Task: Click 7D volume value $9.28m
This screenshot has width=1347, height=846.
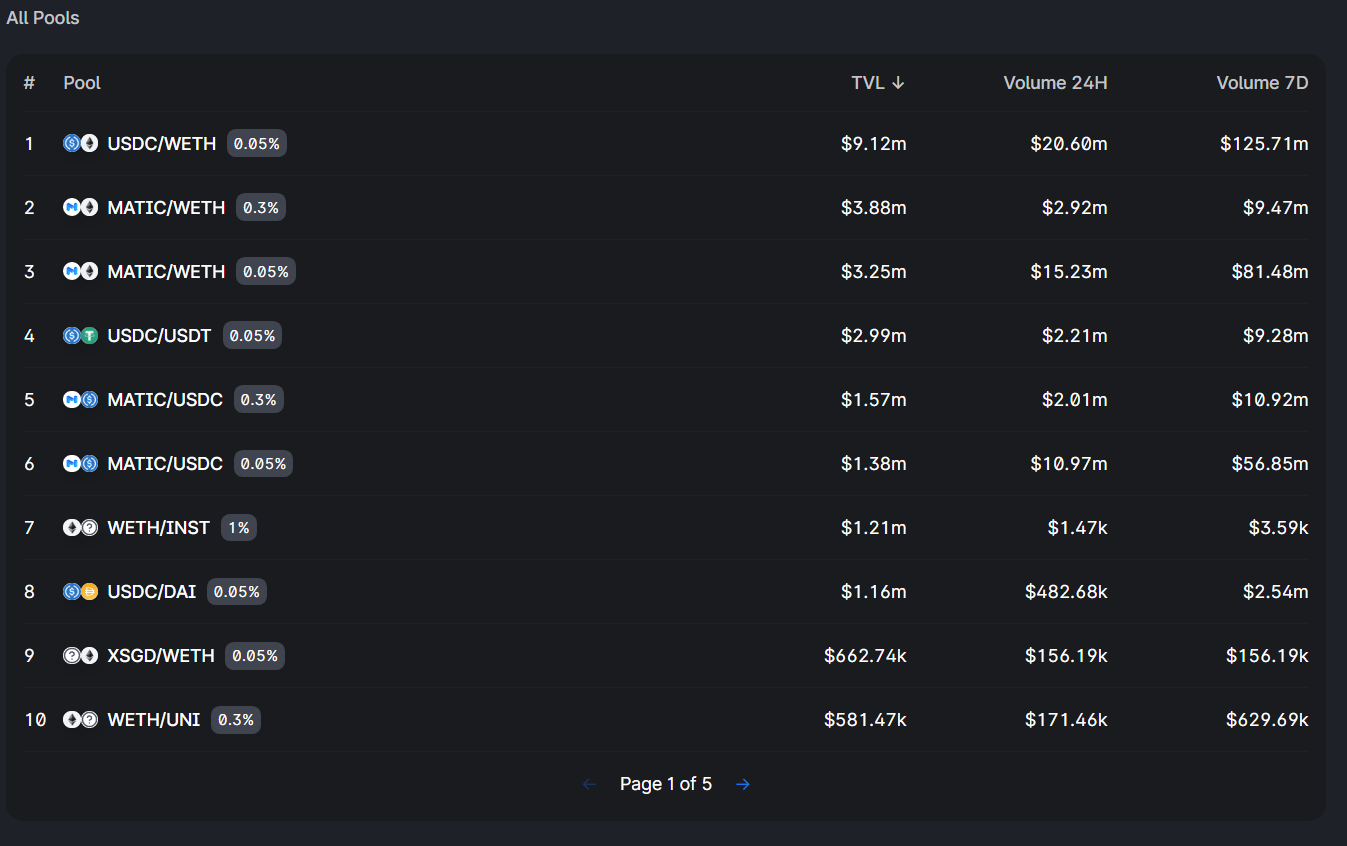Action: tap(1274, 335)
